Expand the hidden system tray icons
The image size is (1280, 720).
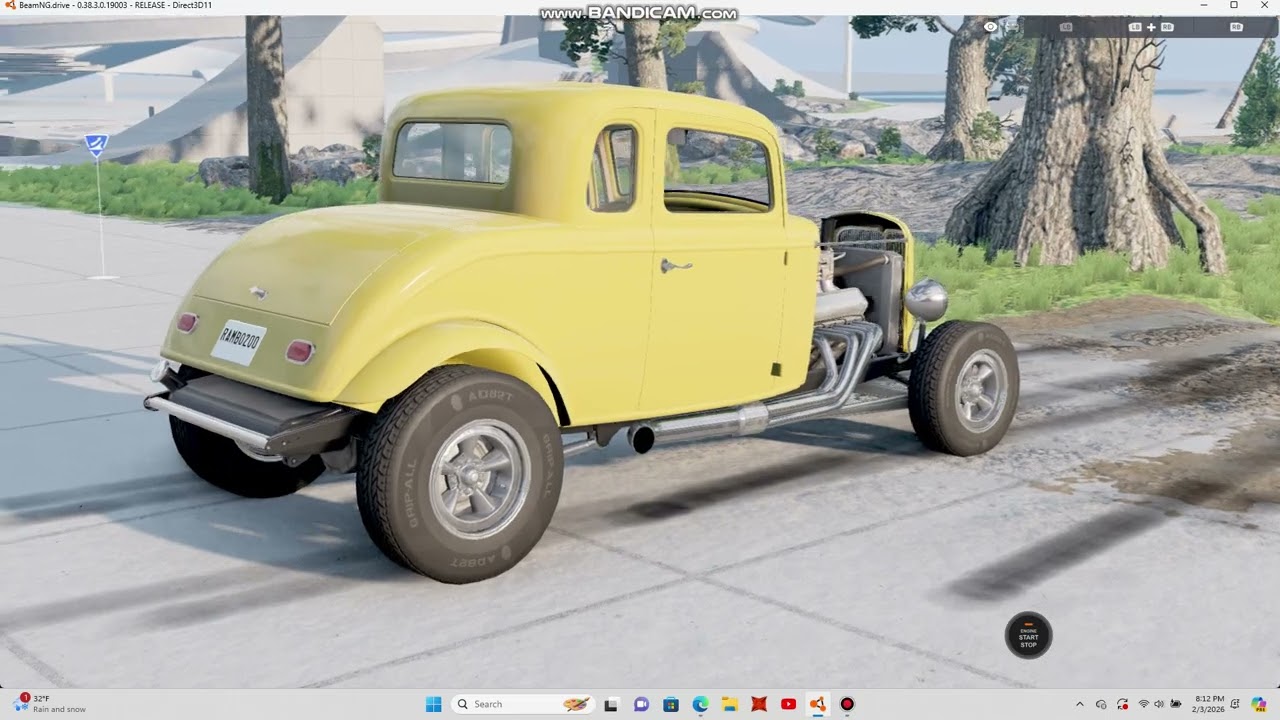tap(1079, 704)
